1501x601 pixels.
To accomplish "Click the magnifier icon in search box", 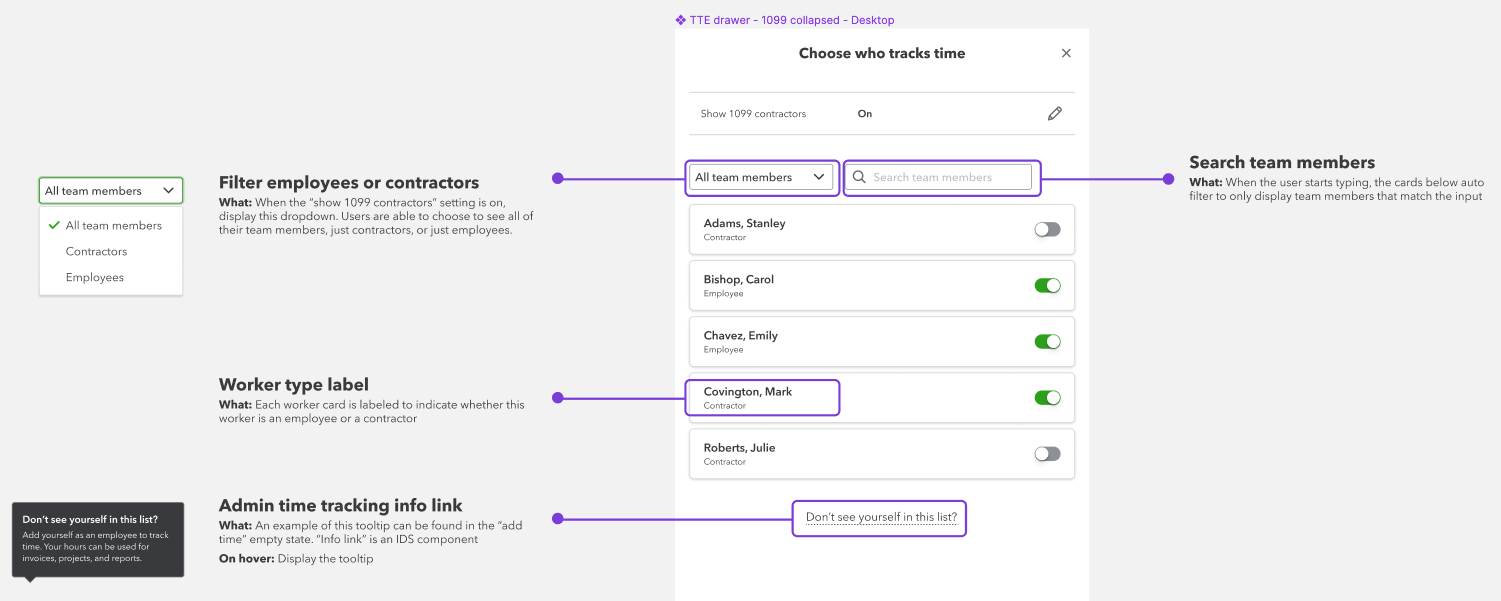I will (x=859, y=177).
